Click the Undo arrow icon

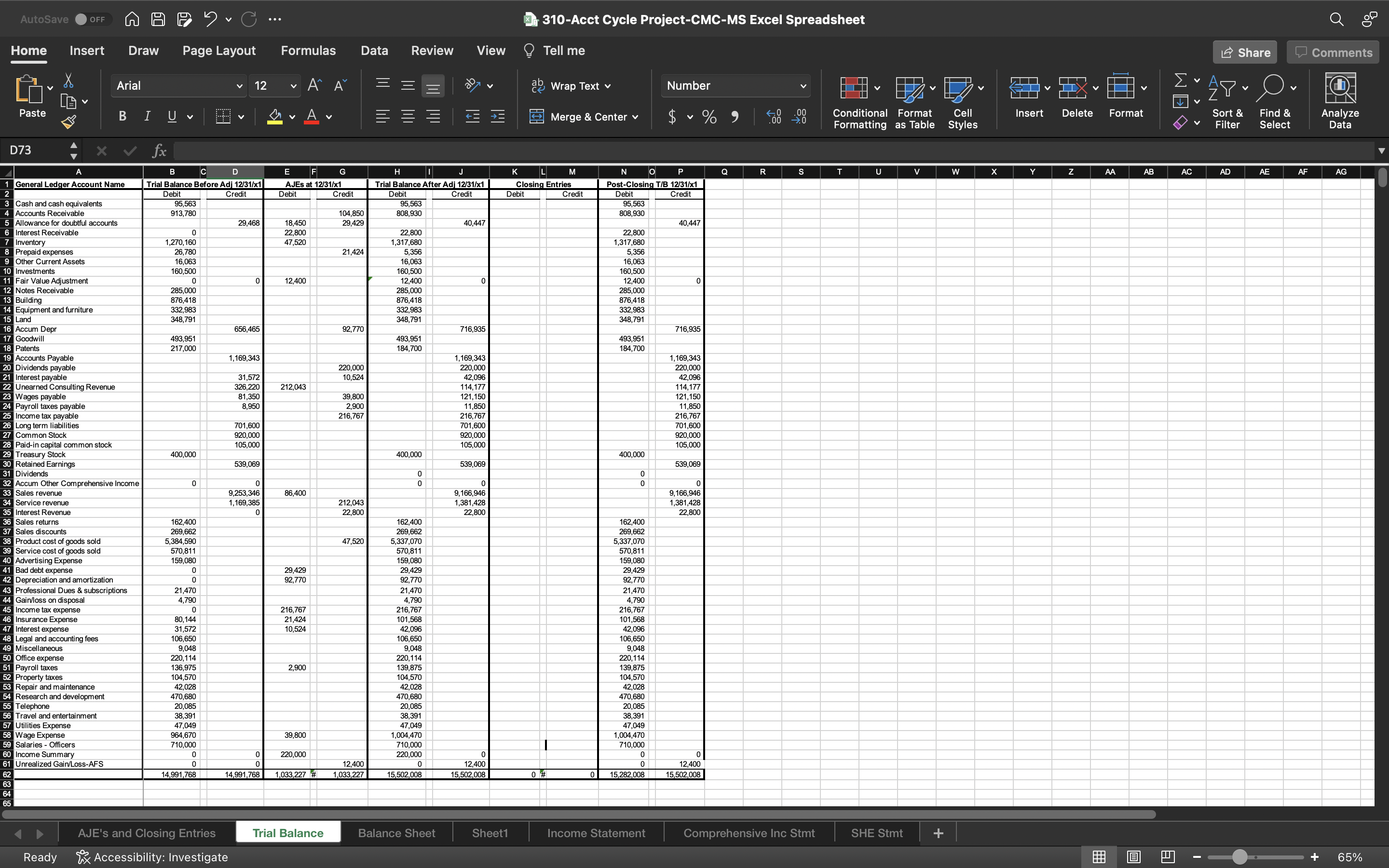[x=210, y=19]
